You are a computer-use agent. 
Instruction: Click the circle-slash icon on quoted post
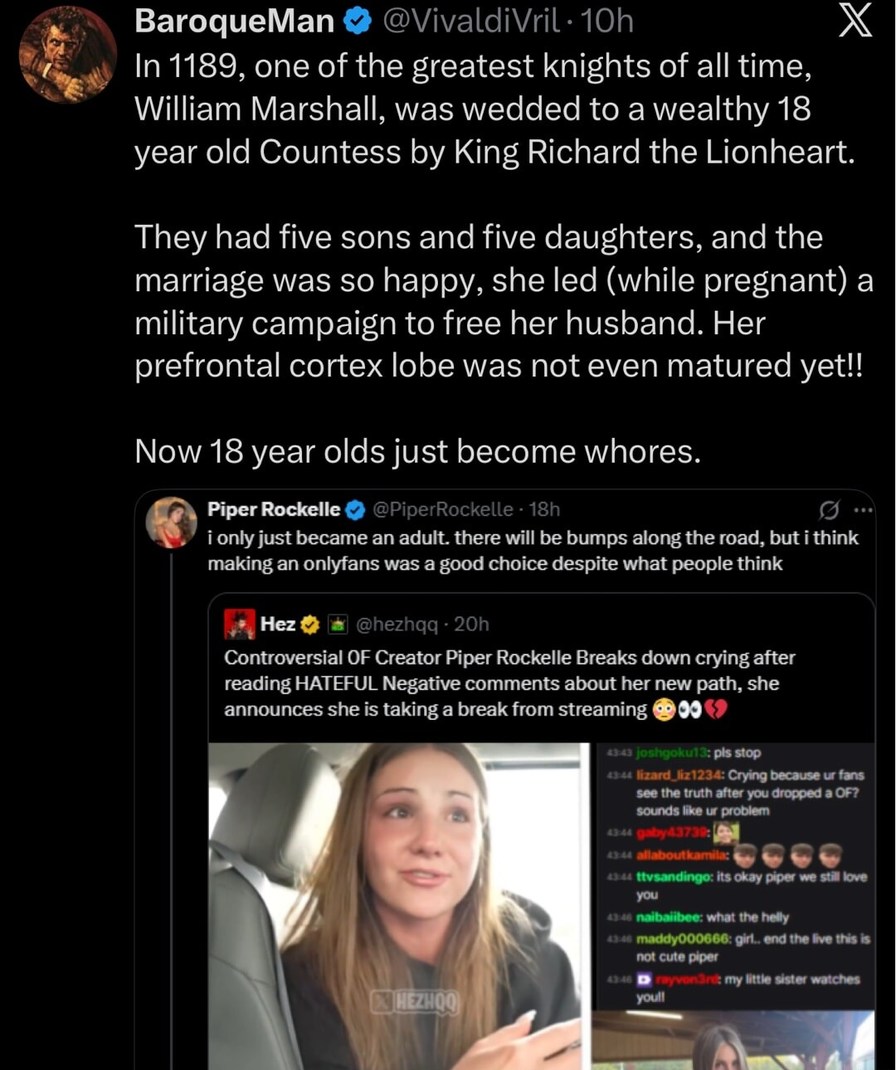pos(829,511)
